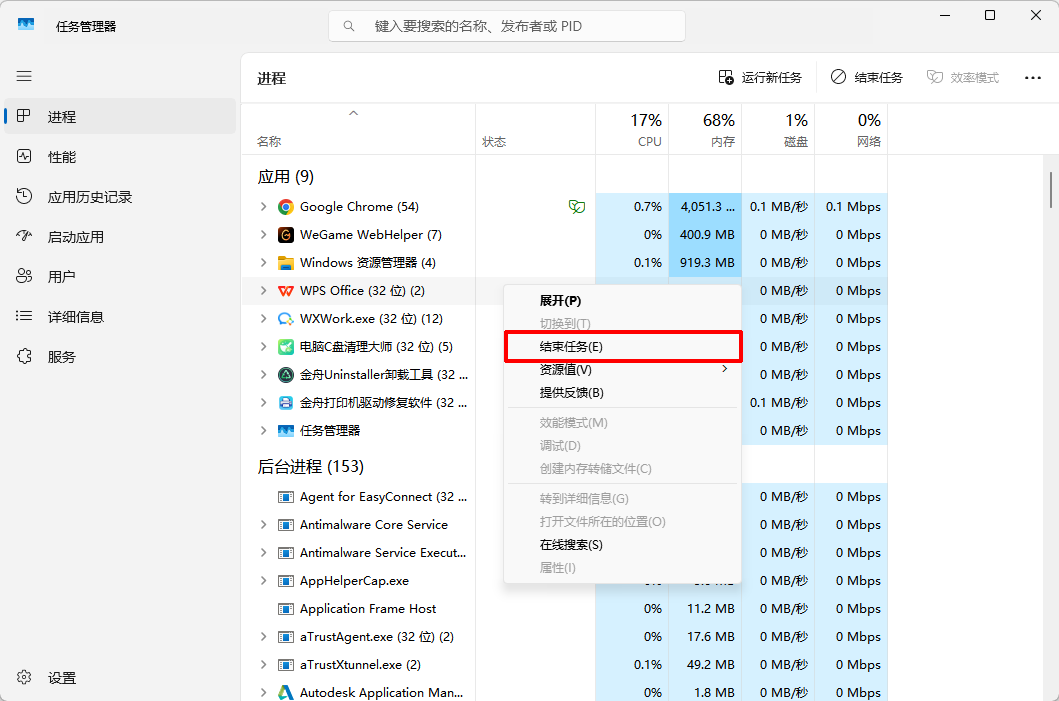Click the 任务管理器 icon in process list
1059x701 pixels.
click(286, 431)
